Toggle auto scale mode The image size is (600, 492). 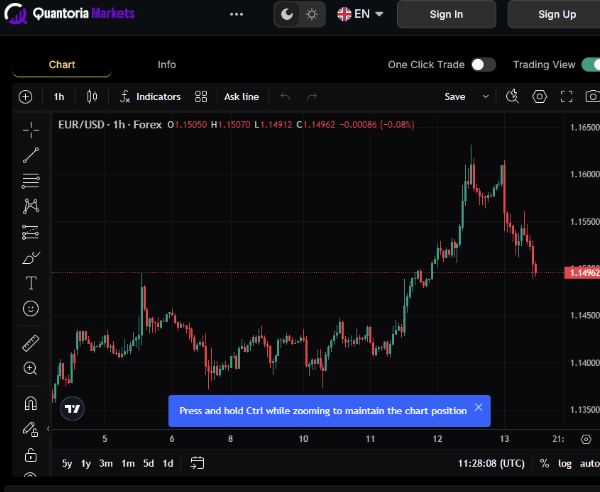point(590,464)
